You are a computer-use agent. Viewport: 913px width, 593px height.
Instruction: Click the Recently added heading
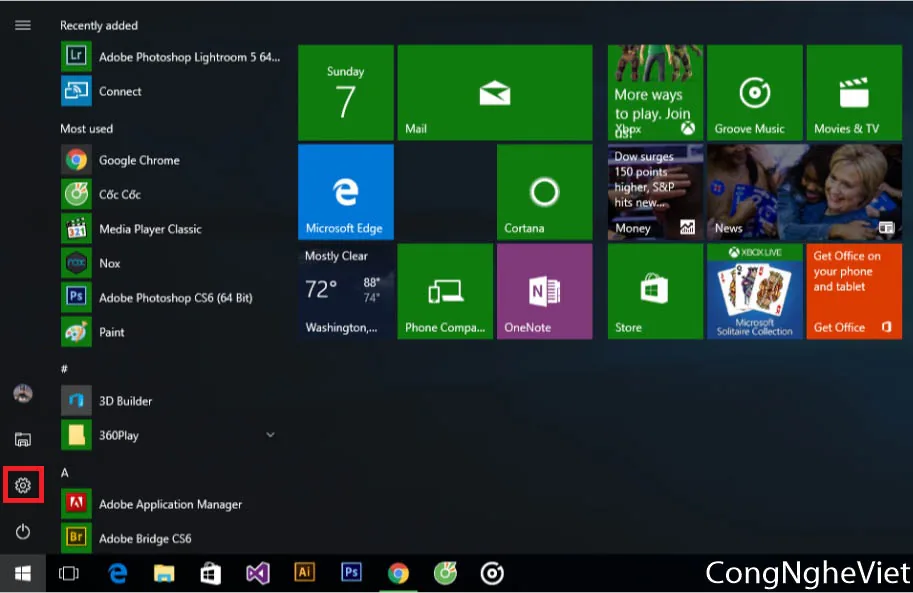click(x=99, y=25)
